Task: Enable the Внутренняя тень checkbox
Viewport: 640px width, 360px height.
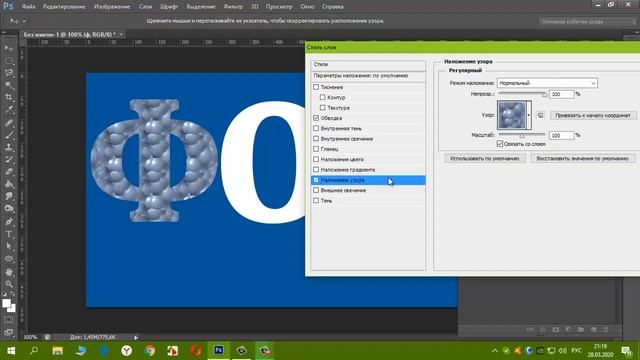Action: tap(316, 128)
